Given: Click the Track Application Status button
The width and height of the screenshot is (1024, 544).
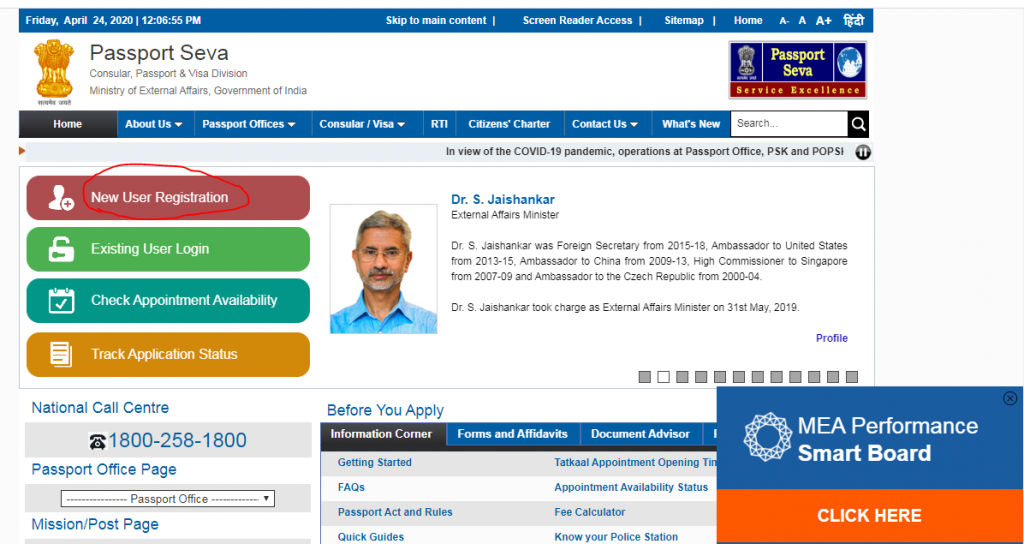Looking at the screenshot, I should (x=168, y=355).
